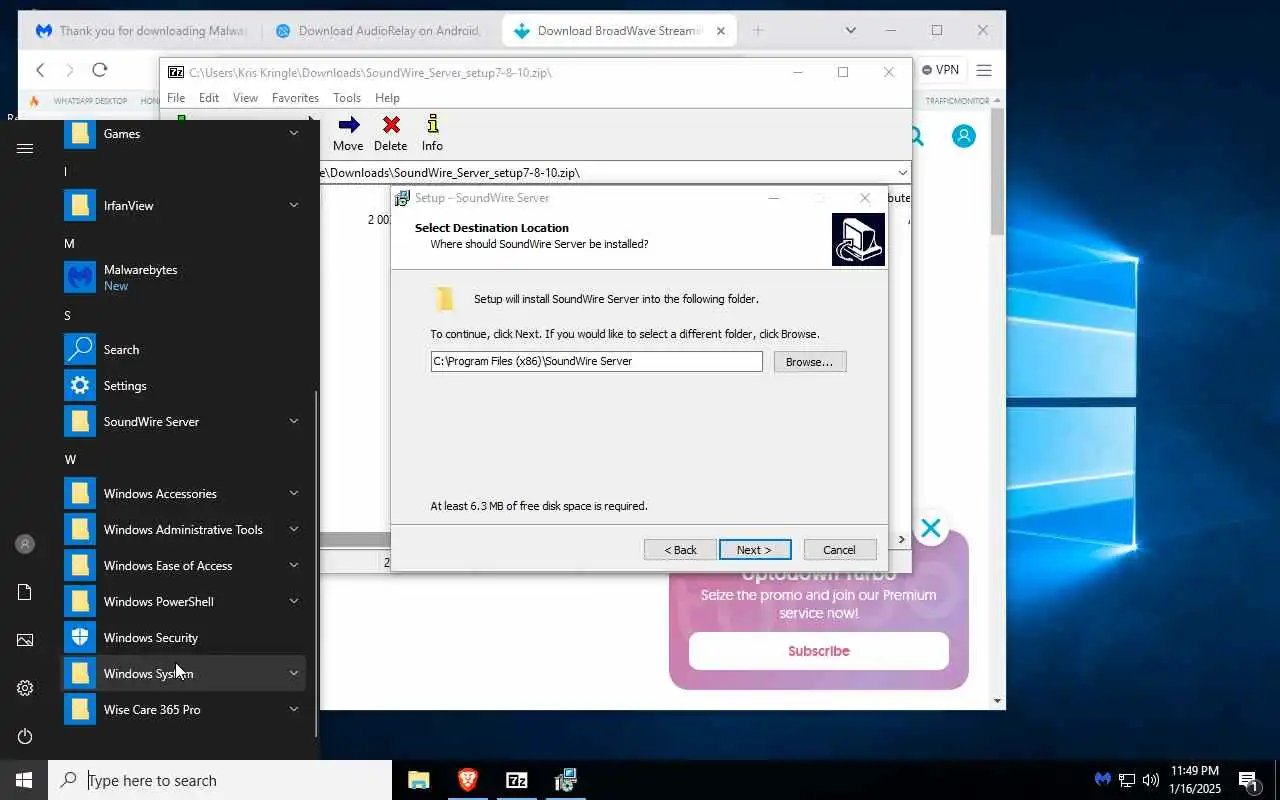The image size is (1280, 800).
Task: Close the Uptodown Turbo promo popup
Action: [x=931, y=528]
